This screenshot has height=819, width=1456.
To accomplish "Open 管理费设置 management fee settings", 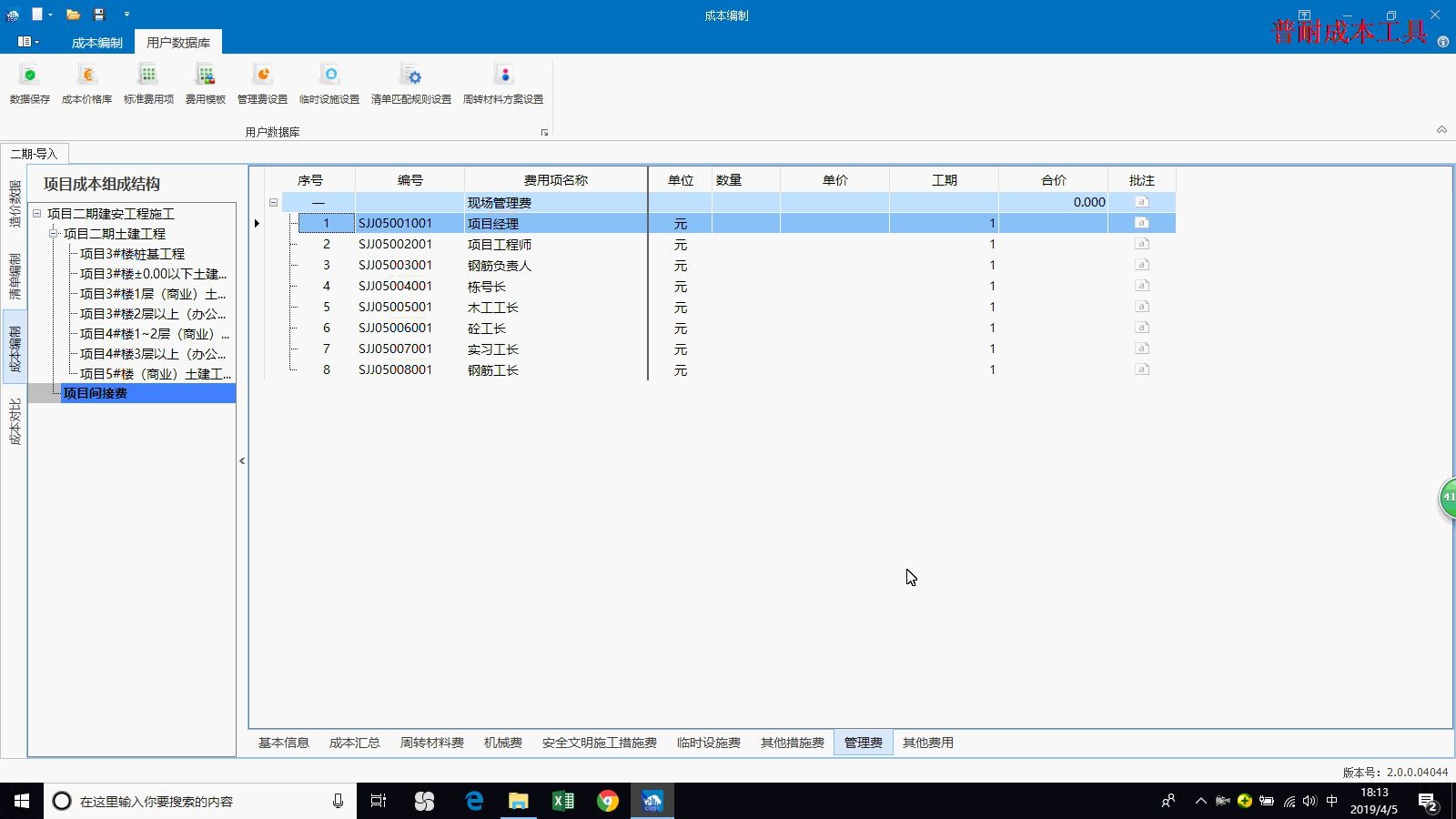I will pyautogui.click(x=262, y=84).
